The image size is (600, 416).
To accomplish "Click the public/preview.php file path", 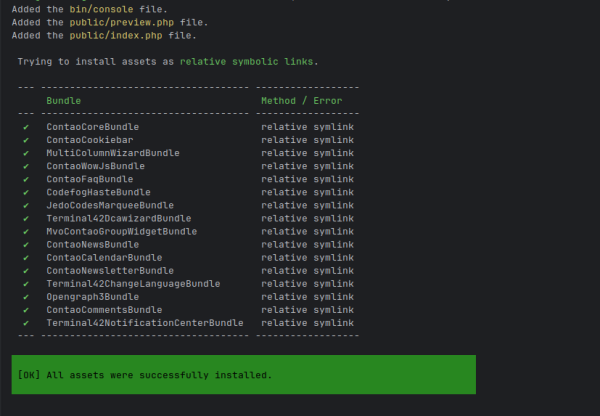I will pyautogui.click(x=122, y=22).
